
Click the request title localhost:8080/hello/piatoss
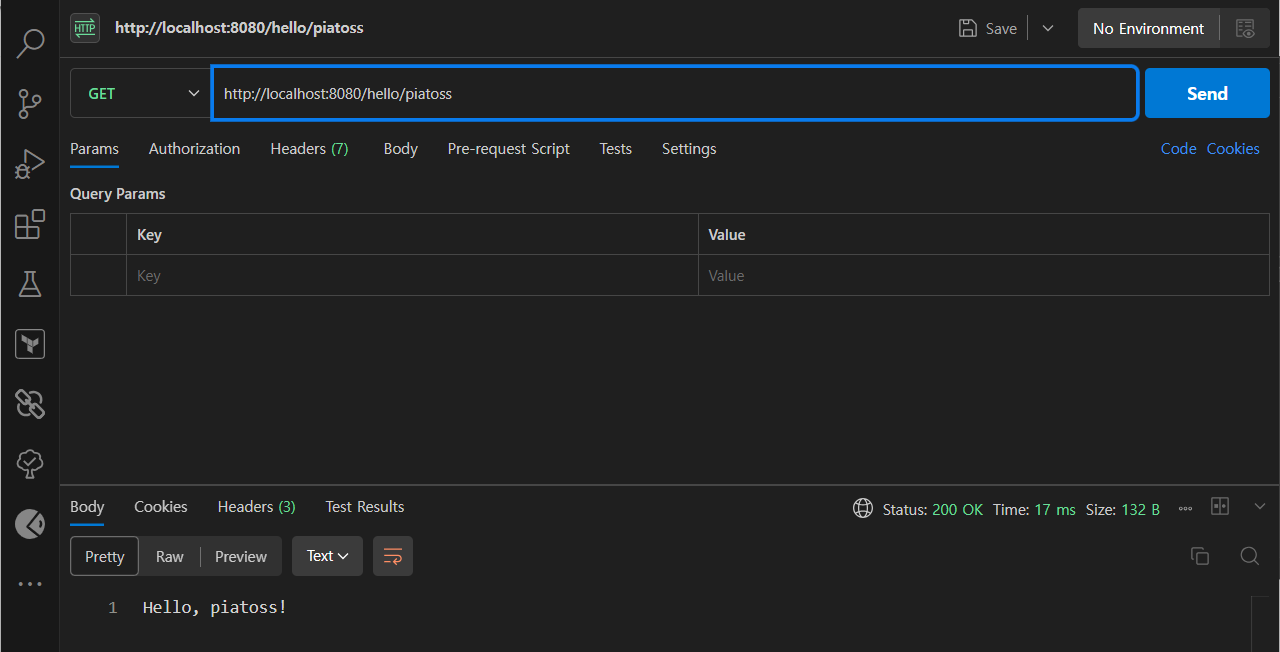point(239,28)
